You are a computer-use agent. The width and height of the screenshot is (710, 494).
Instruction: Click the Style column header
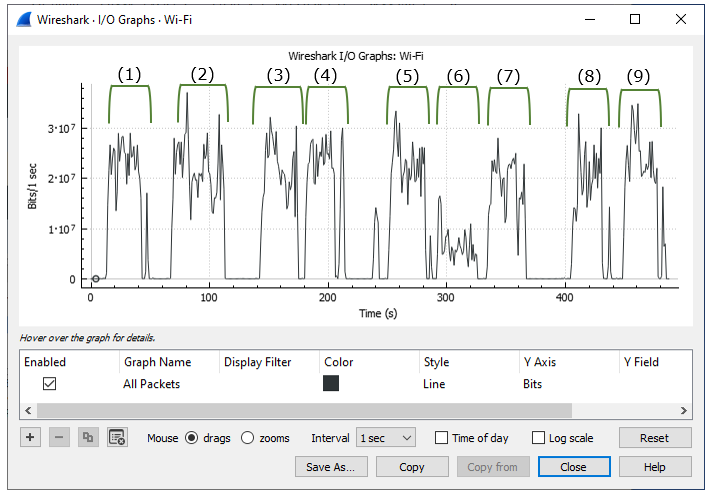pyautogui.click(x=437, y=362)
